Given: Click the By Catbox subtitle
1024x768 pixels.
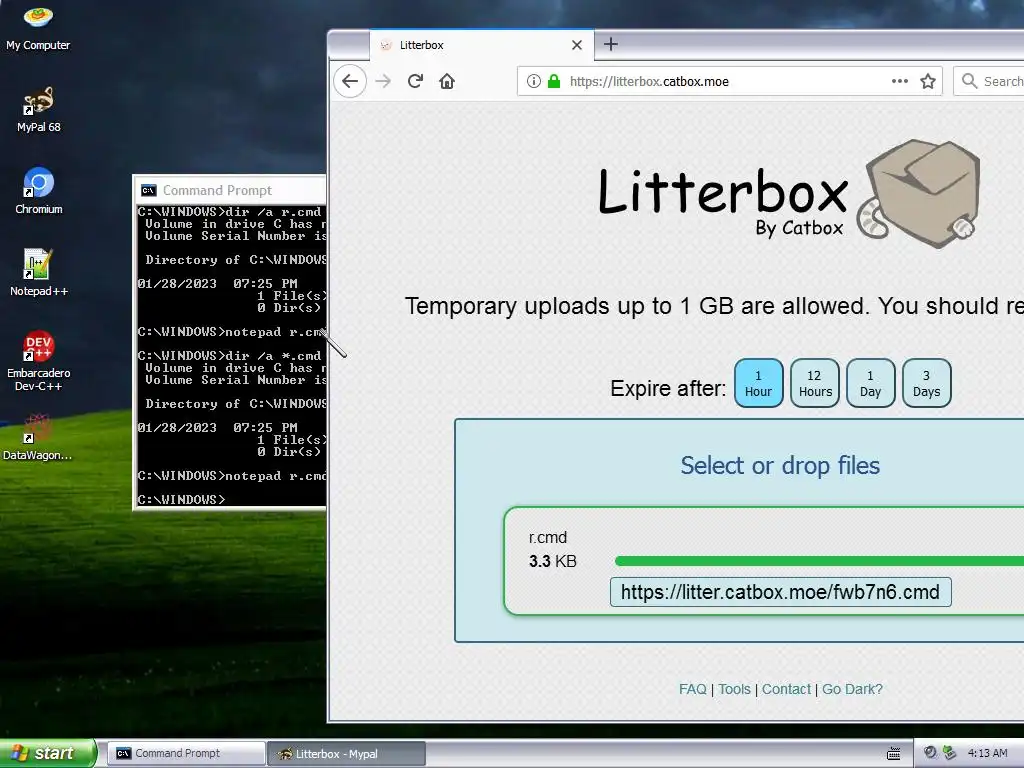Looking at the screenshot, I should (x=799, y=228).
